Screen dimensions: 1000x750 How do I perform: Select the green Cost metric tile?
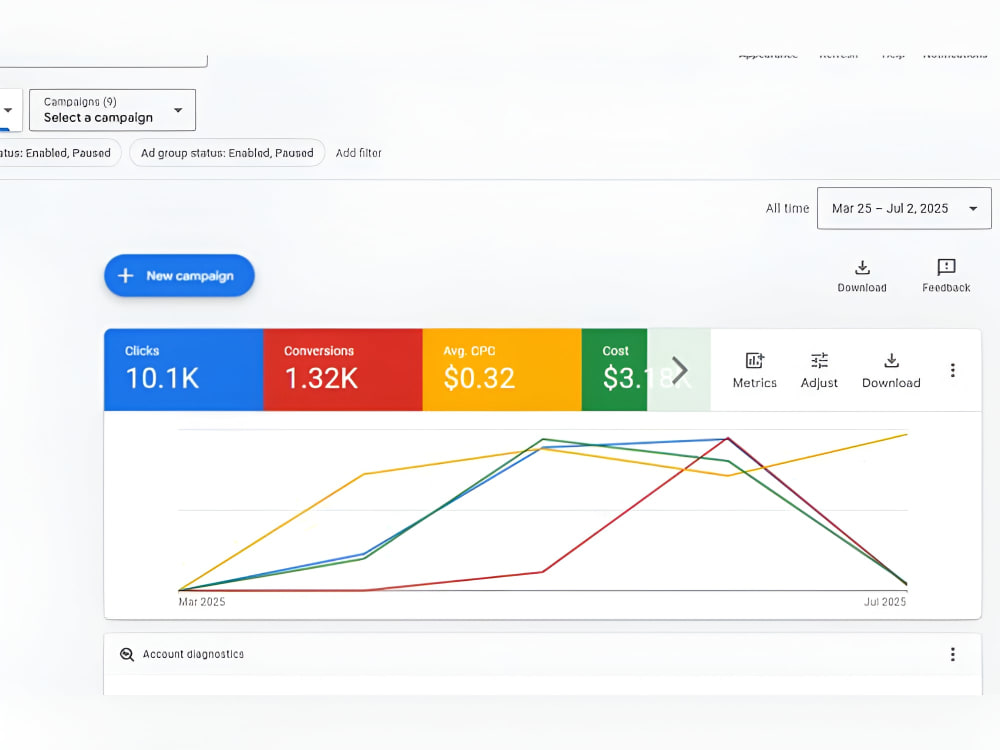coord(614,370)
